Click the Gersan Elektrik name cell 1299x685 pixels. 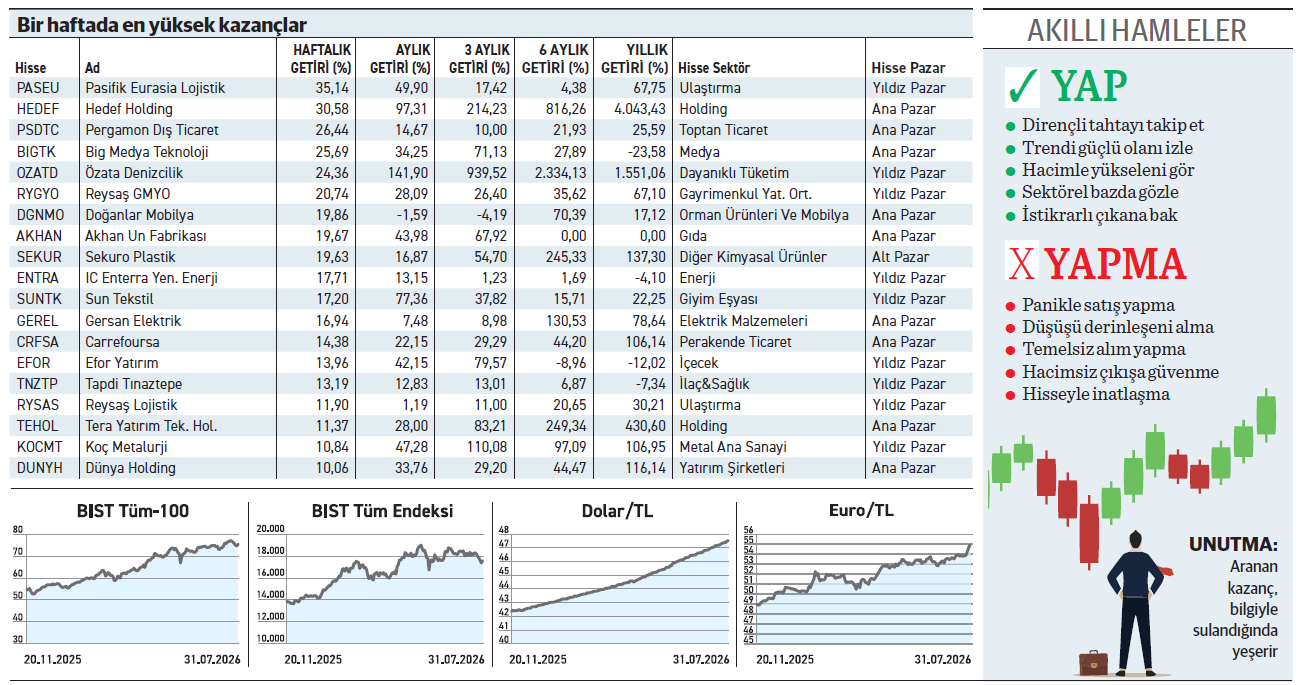coord(133,321)
